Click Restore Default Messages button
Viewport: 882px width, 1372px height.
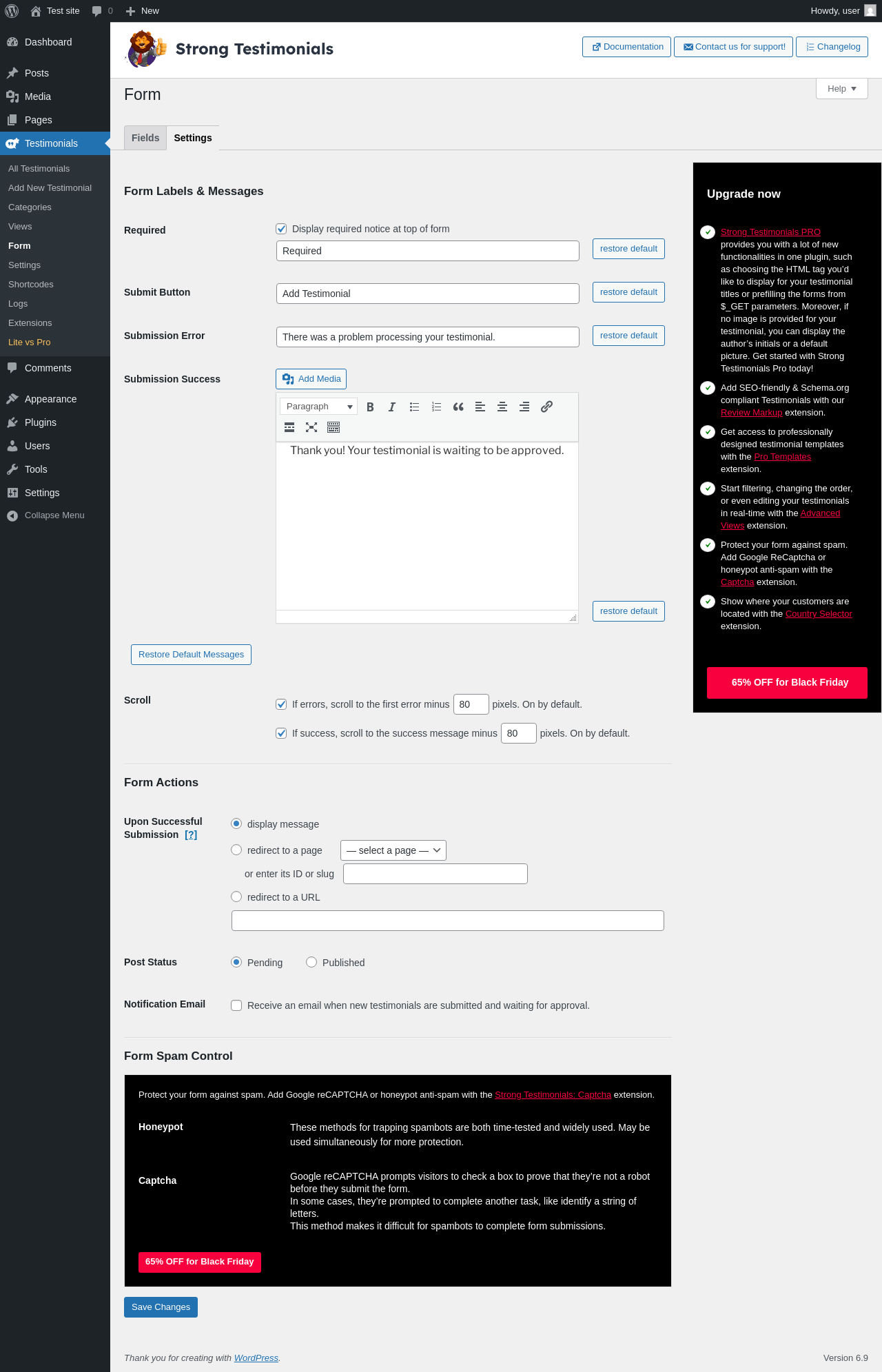click(191, 655)
